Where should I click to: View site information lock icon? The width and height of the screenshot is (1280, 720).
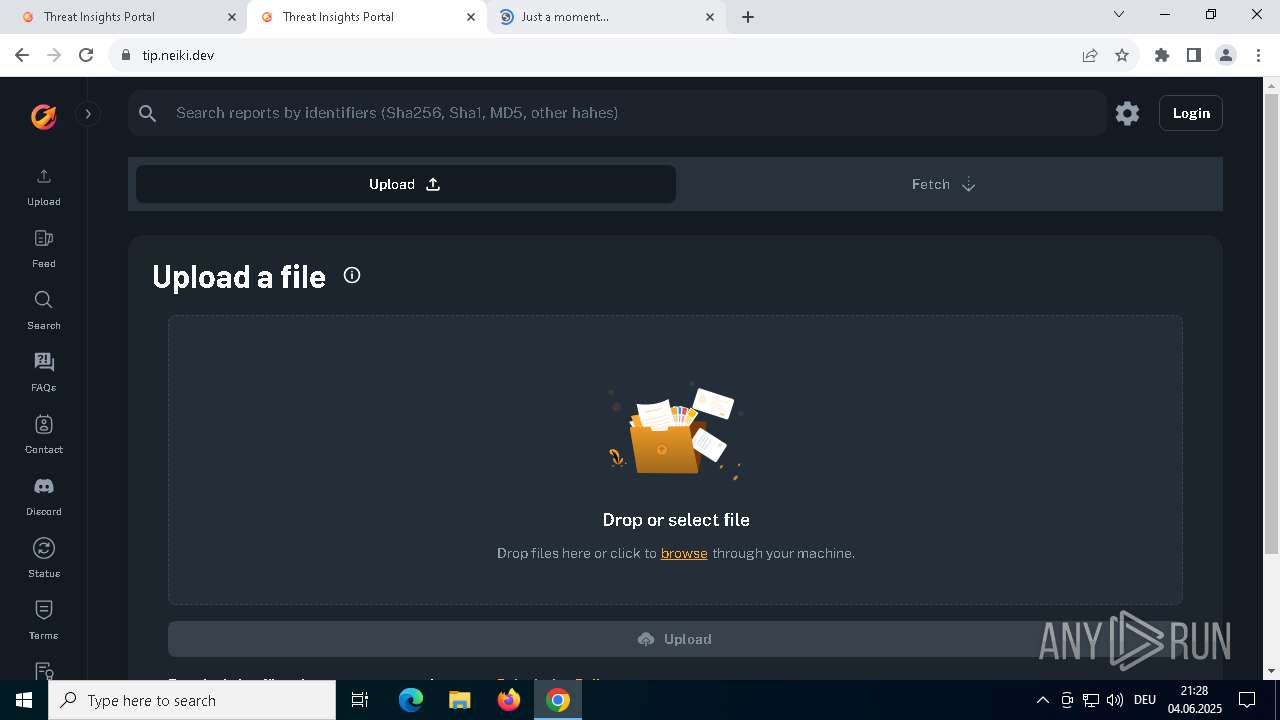126,55
